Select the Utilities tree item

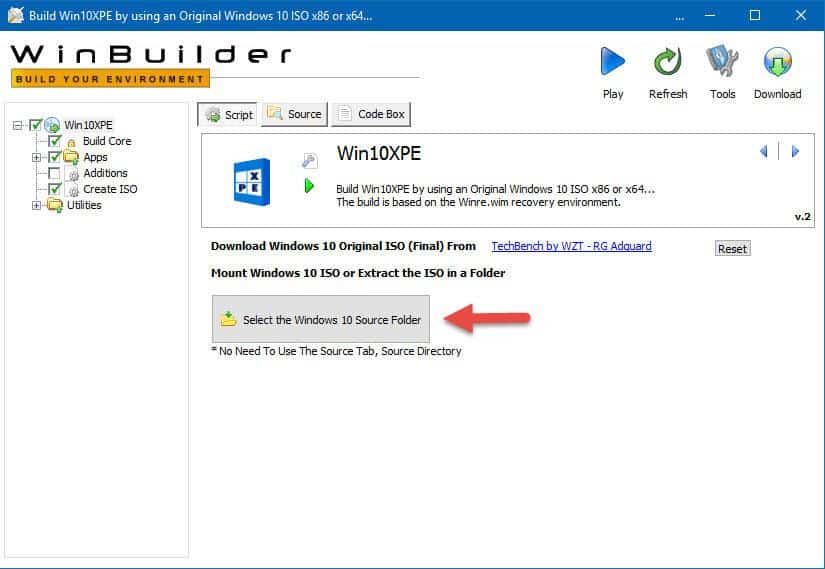pyautogui.click(x=84, y=205)
